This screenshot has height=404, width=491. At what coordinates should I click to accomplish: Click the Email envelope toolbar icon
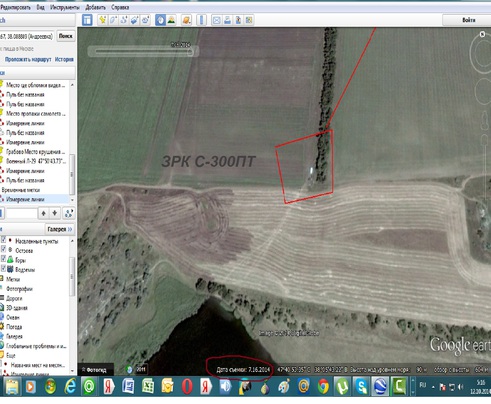[x=217, y=20]
